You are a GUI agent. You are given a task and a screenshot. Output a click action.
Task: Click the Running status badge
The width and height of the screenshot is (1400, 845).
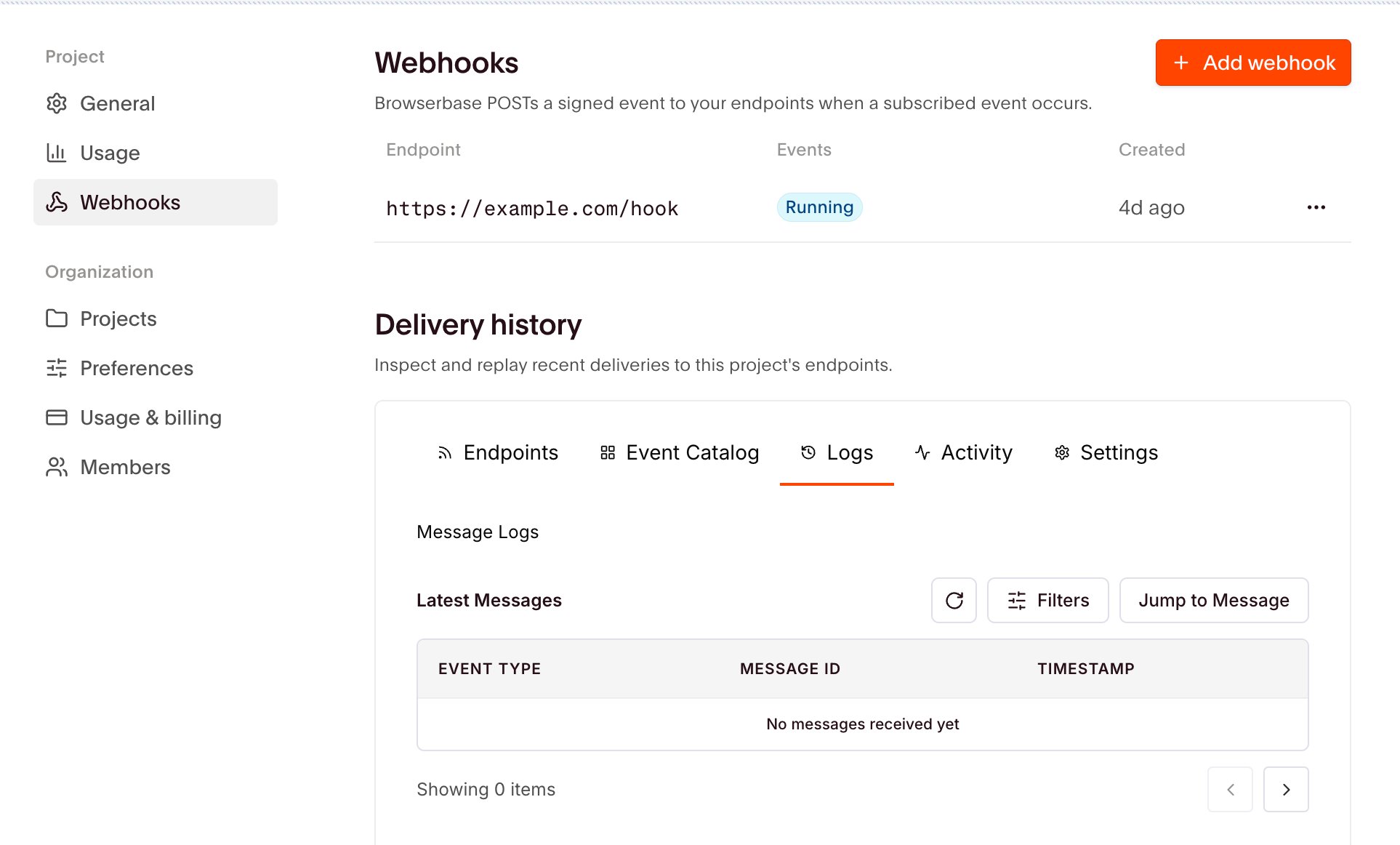click(x=819, y=207)
